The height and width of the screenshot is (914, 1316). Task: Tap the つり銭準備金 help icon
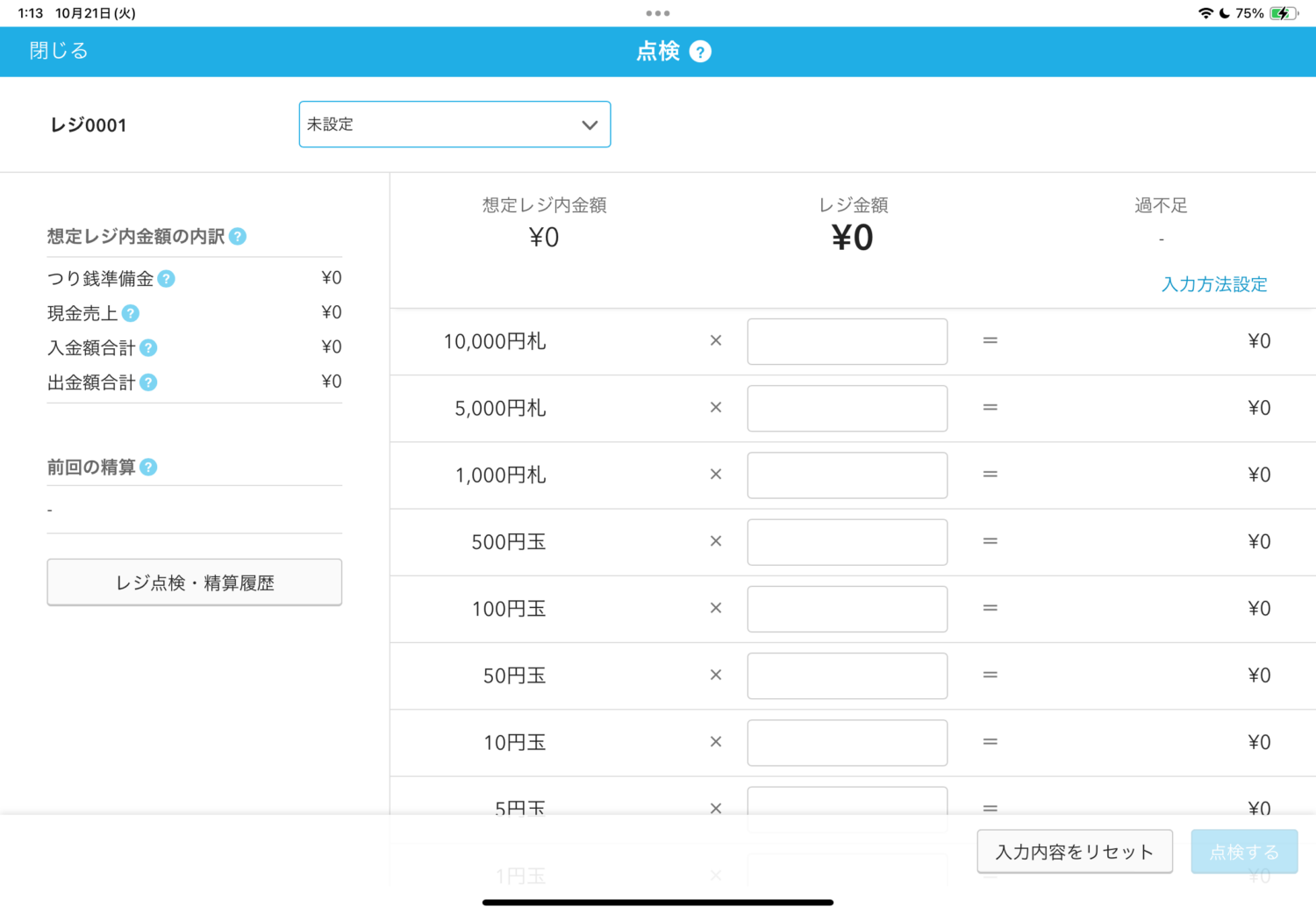(166, 279)
